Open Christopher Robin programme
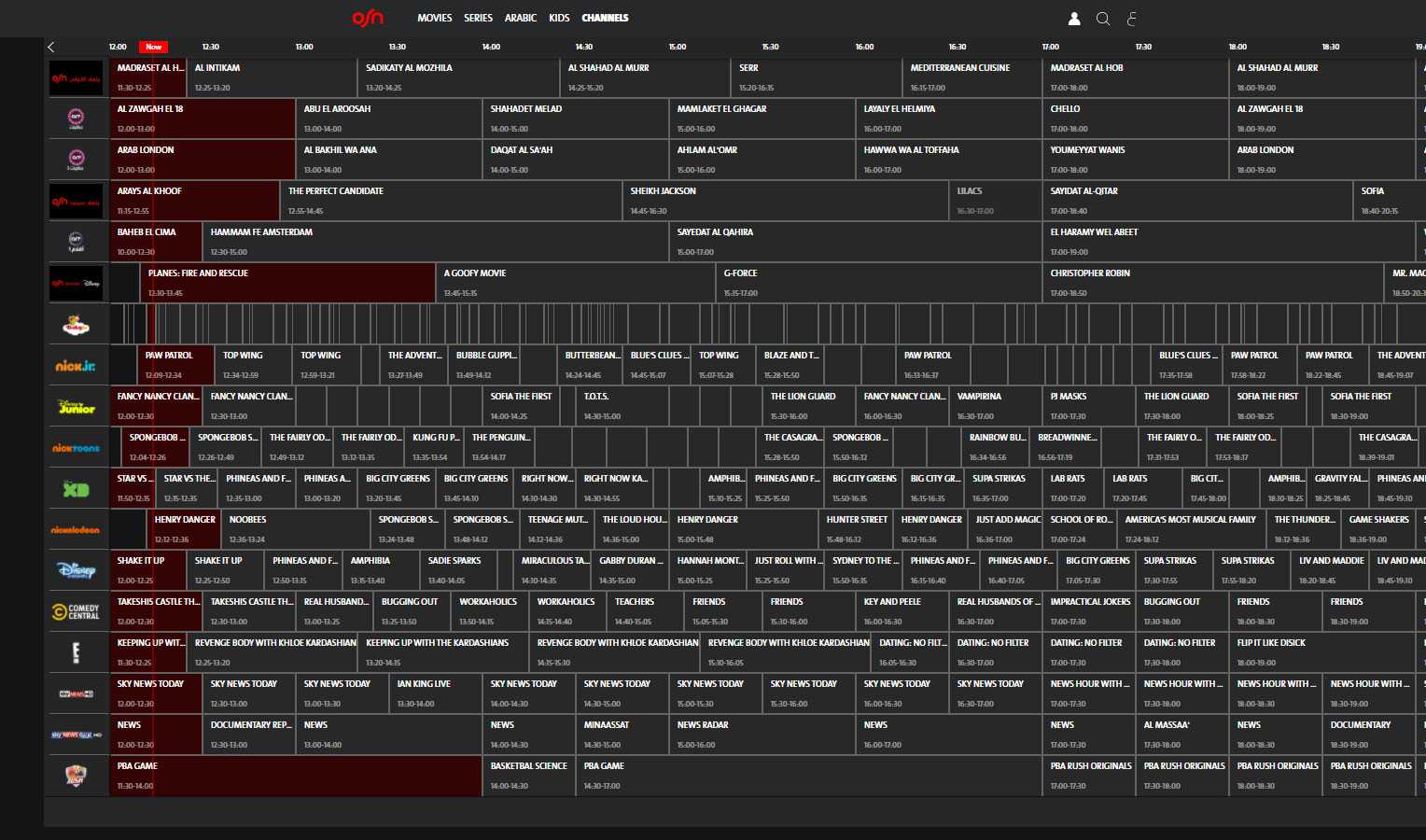 click(x=1213, y=284)
